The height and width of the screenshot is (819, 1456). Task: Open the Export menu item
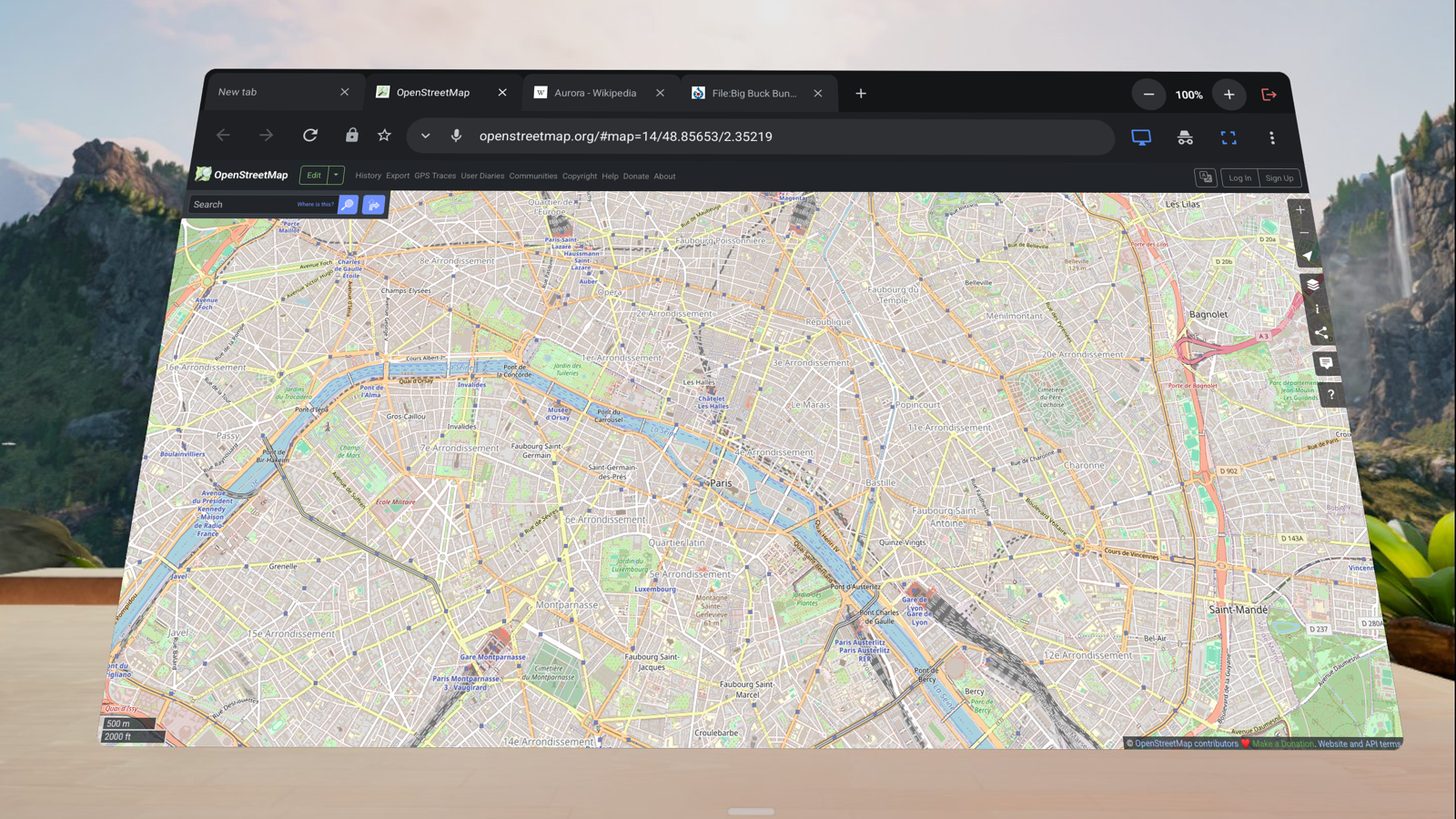tap(398, 176)
